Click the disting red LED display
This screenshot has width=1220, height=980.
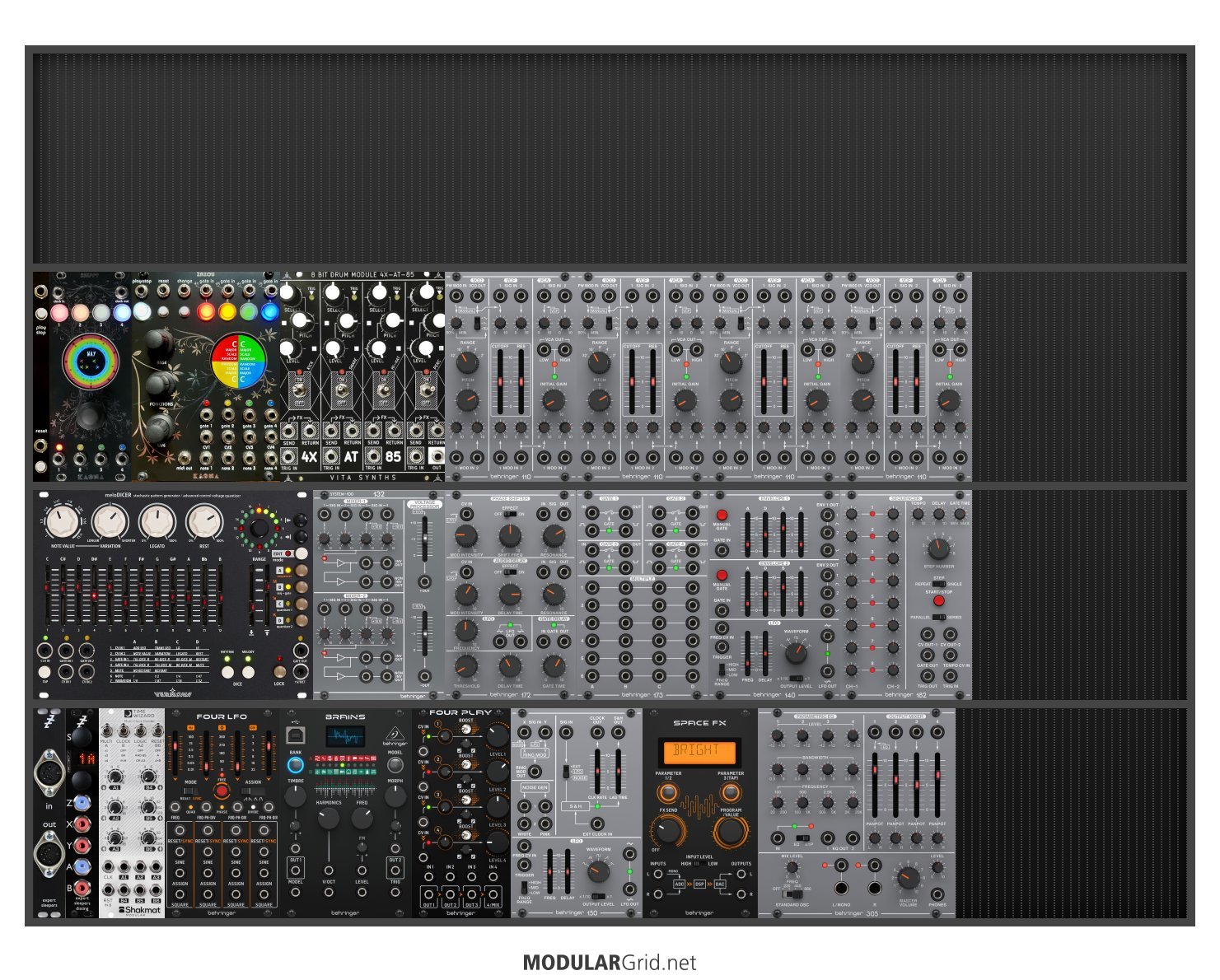pos(86,758)
